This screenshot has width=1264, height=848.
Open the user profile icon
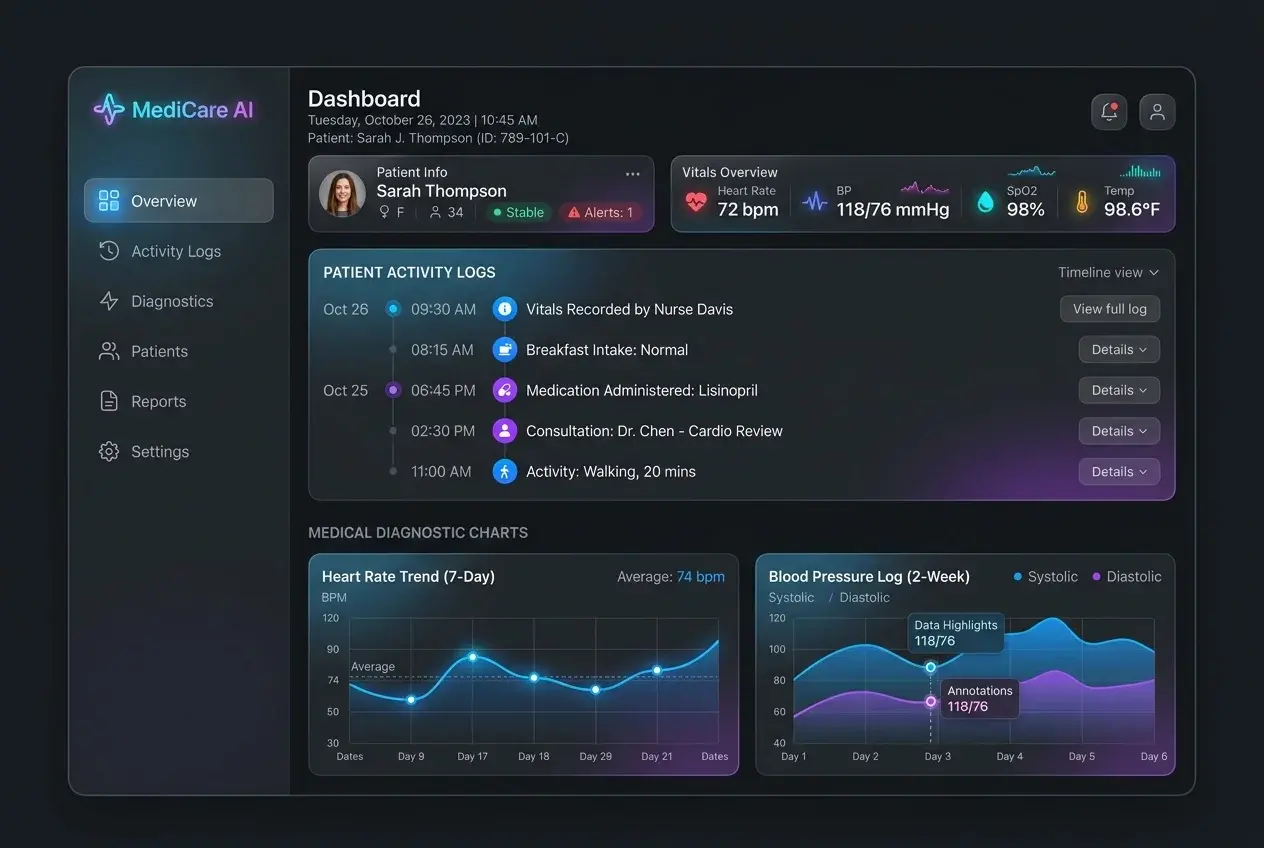click(1157, 112)
